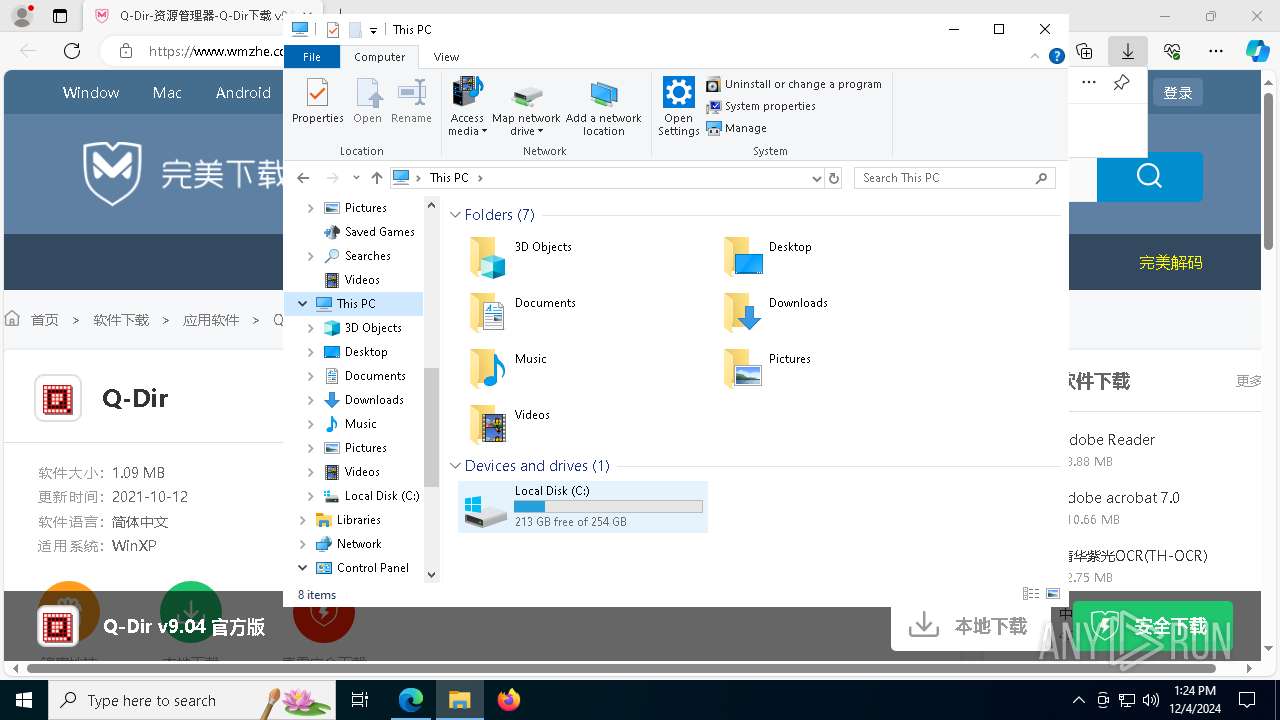The image size is (1280, 720).
Task: Select Local Disk (C:) drive tile
Action: (x=583, y=506)
